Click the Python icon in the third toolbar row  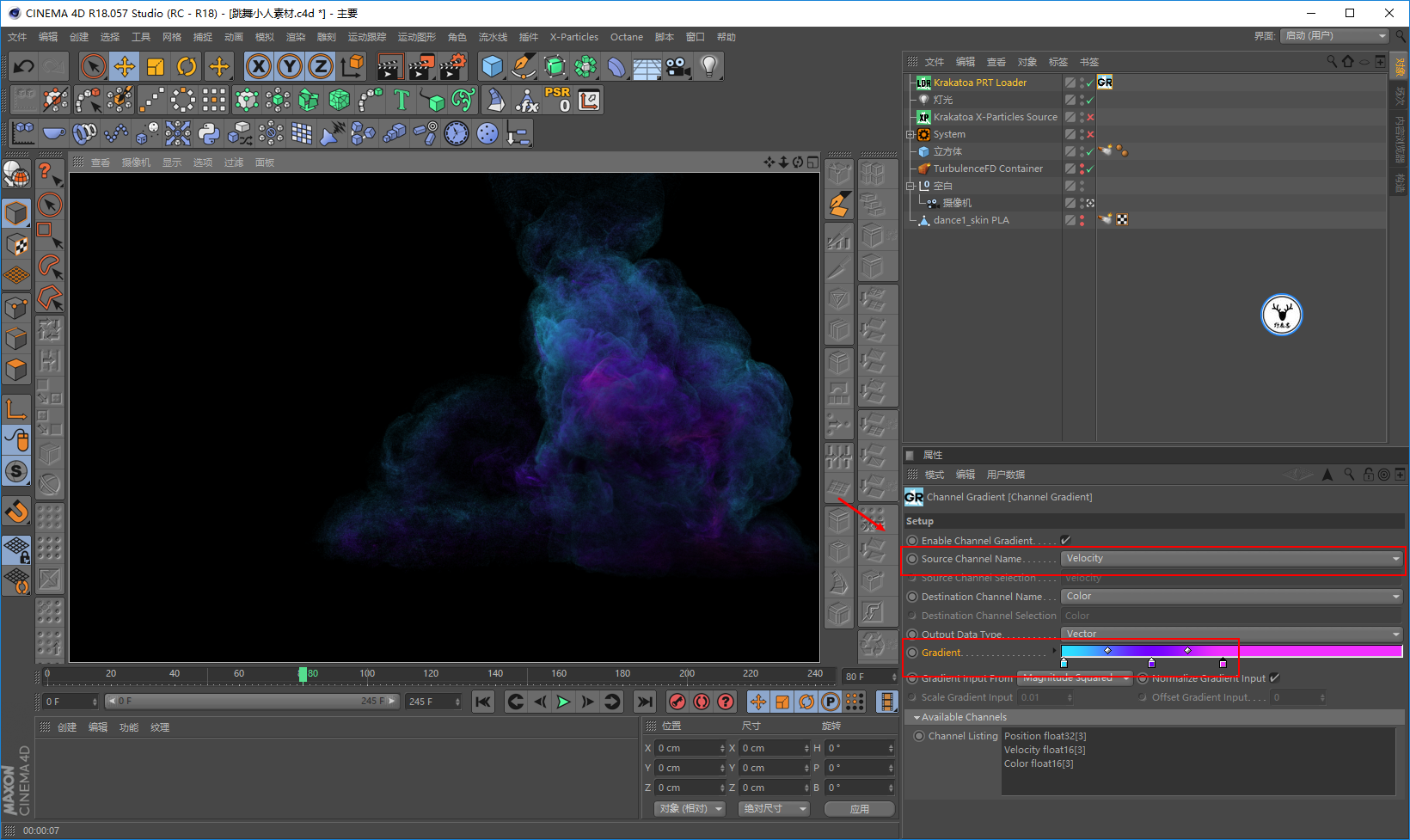pyautogui.click(x=209, y=133)
